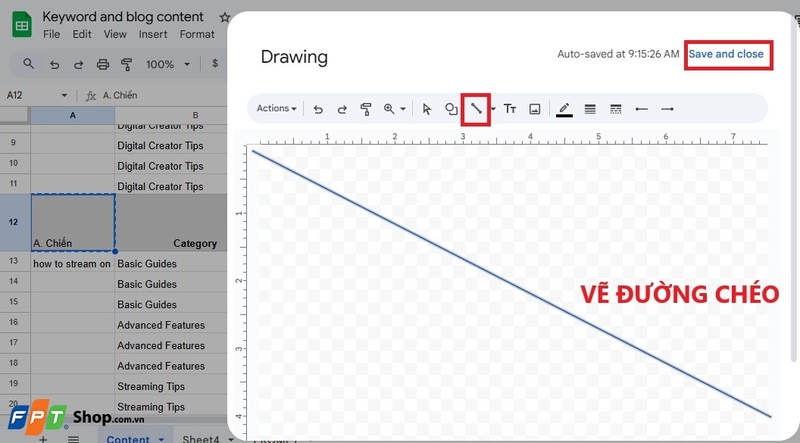Screen dimensions: 800x443
Task: Select row 12 header
Action: (14, 222)
